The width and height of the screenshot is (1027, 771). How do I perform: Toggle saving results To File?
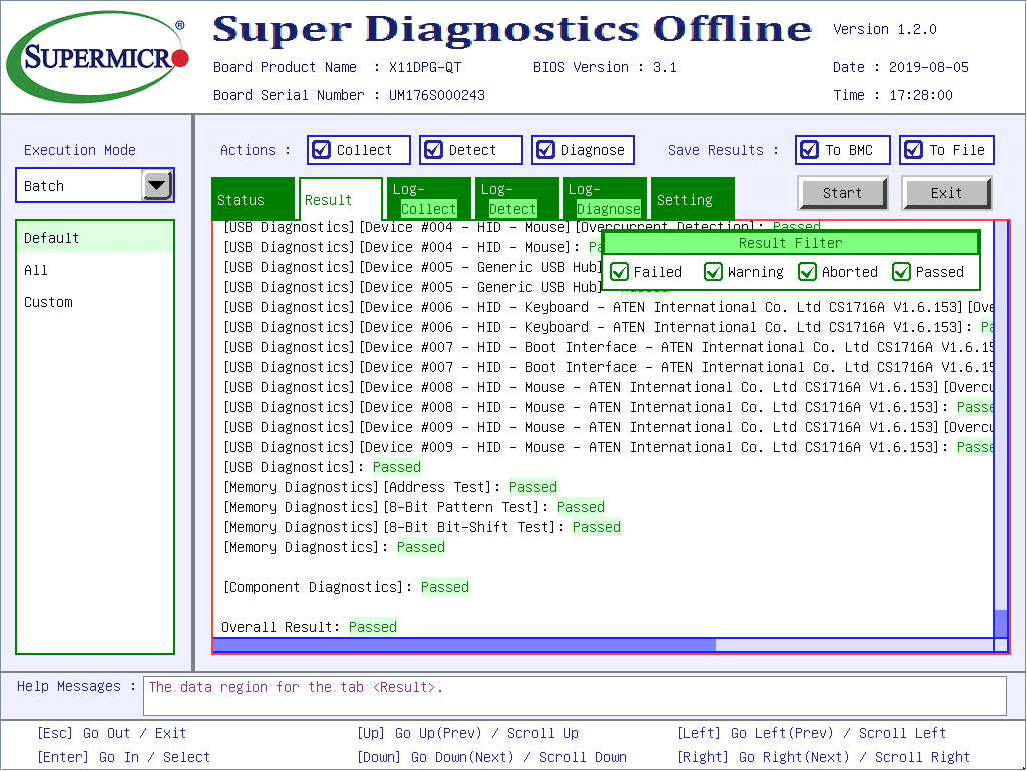point(914,150)
